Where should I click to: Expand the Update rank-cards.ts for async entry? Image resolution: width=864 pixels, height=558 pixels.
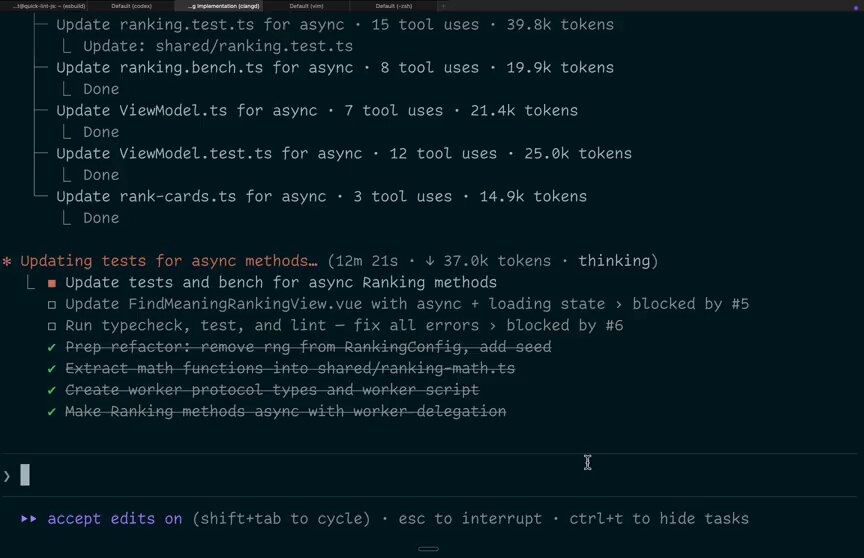(x=321, y=197)
